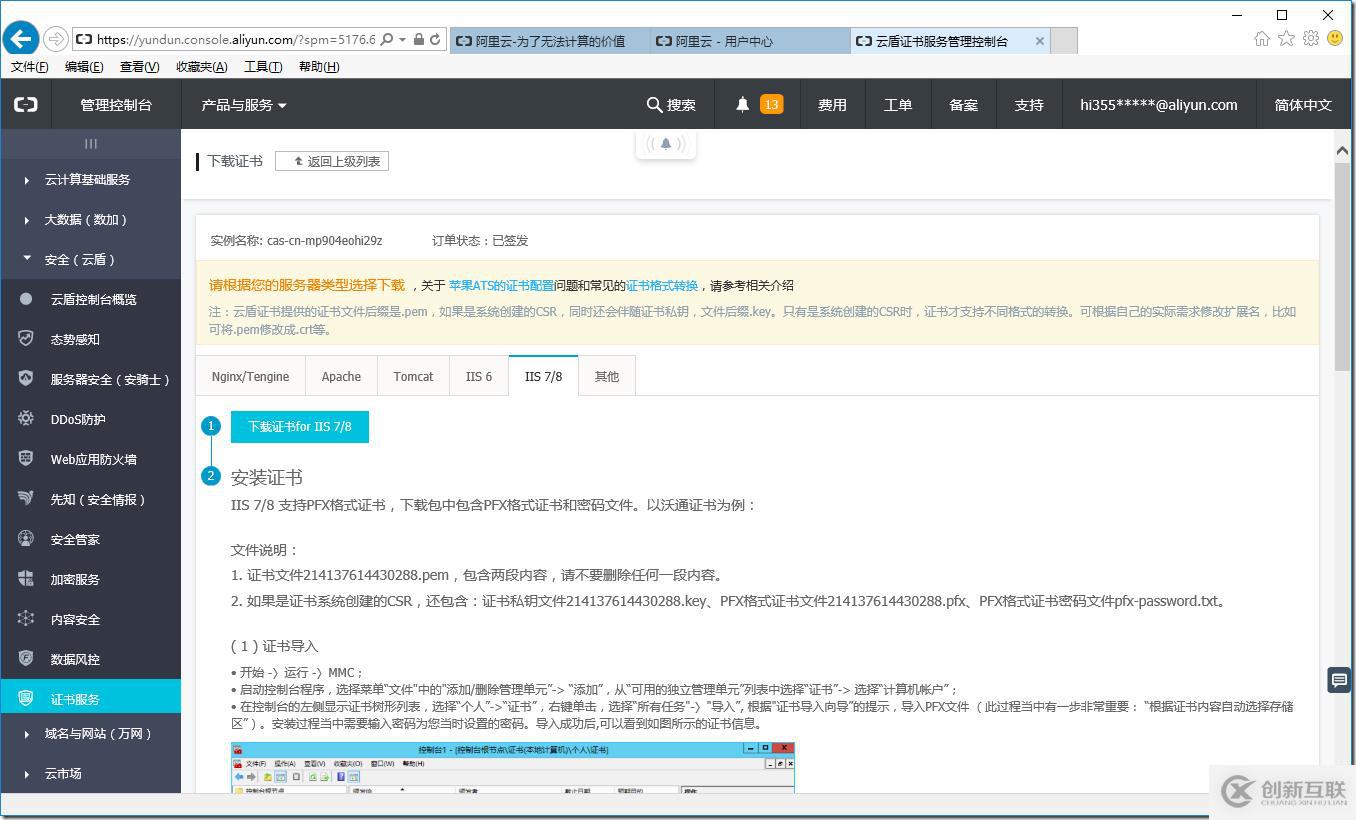Open notifications bell with 13 badge
Image resolution: width=1356 pixels, height=820 pixels.
click(759, 104)
